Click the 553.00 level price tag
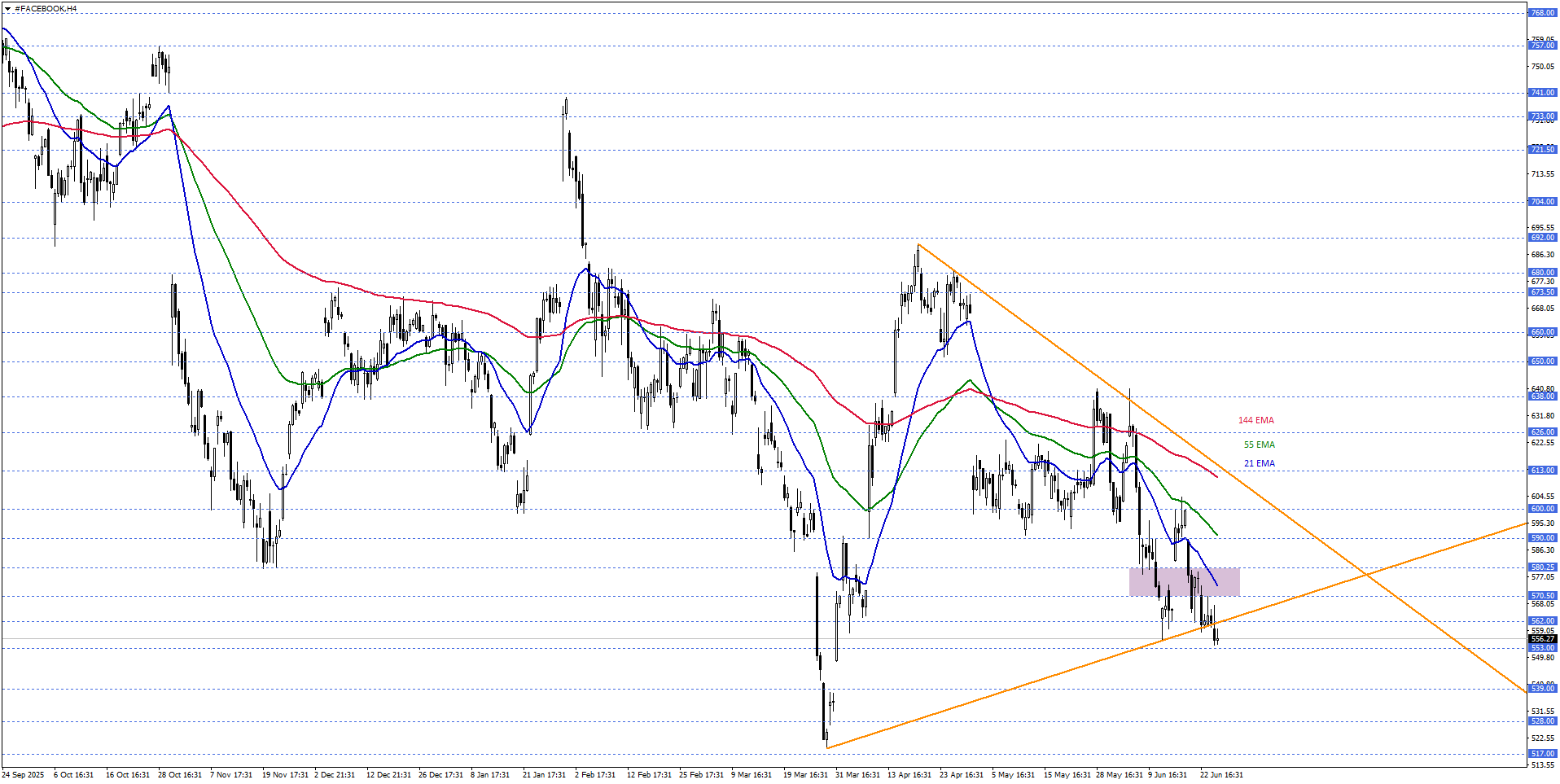Viewport: 1560px width, 784px height. tap(1543, 648)
